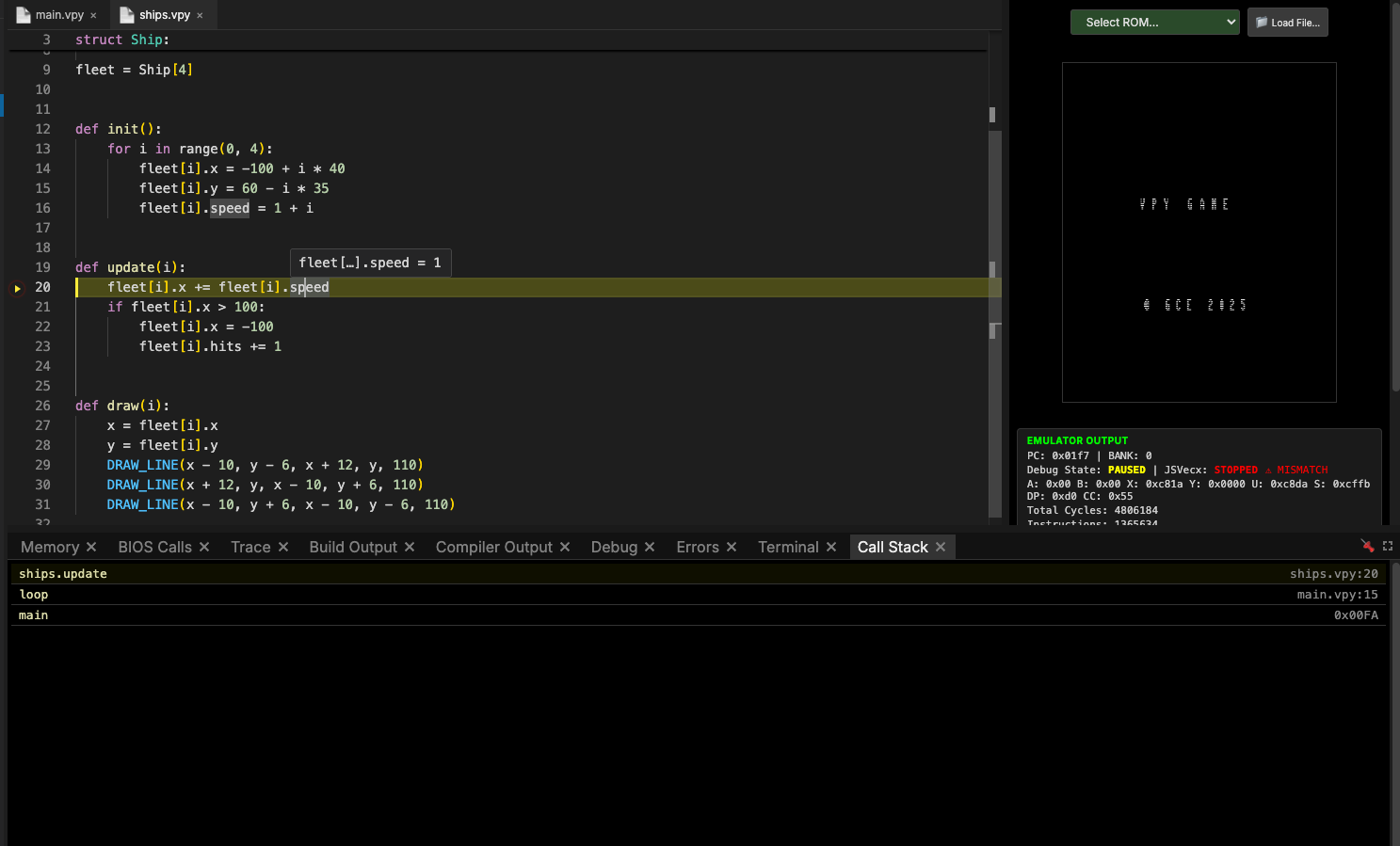Close the Build Output panel tab
Screen dimensions: 1400x846
coord(410,547)
